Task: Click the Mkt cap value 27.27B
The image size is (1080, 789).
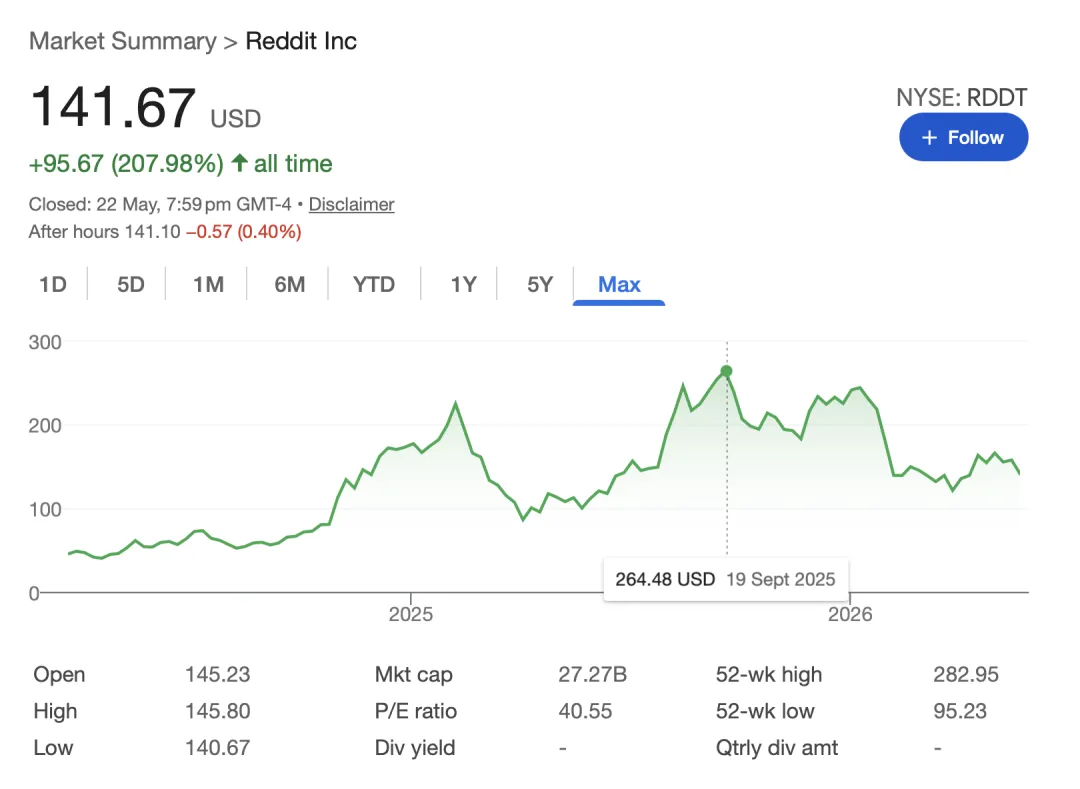Action: pos(592,674)
